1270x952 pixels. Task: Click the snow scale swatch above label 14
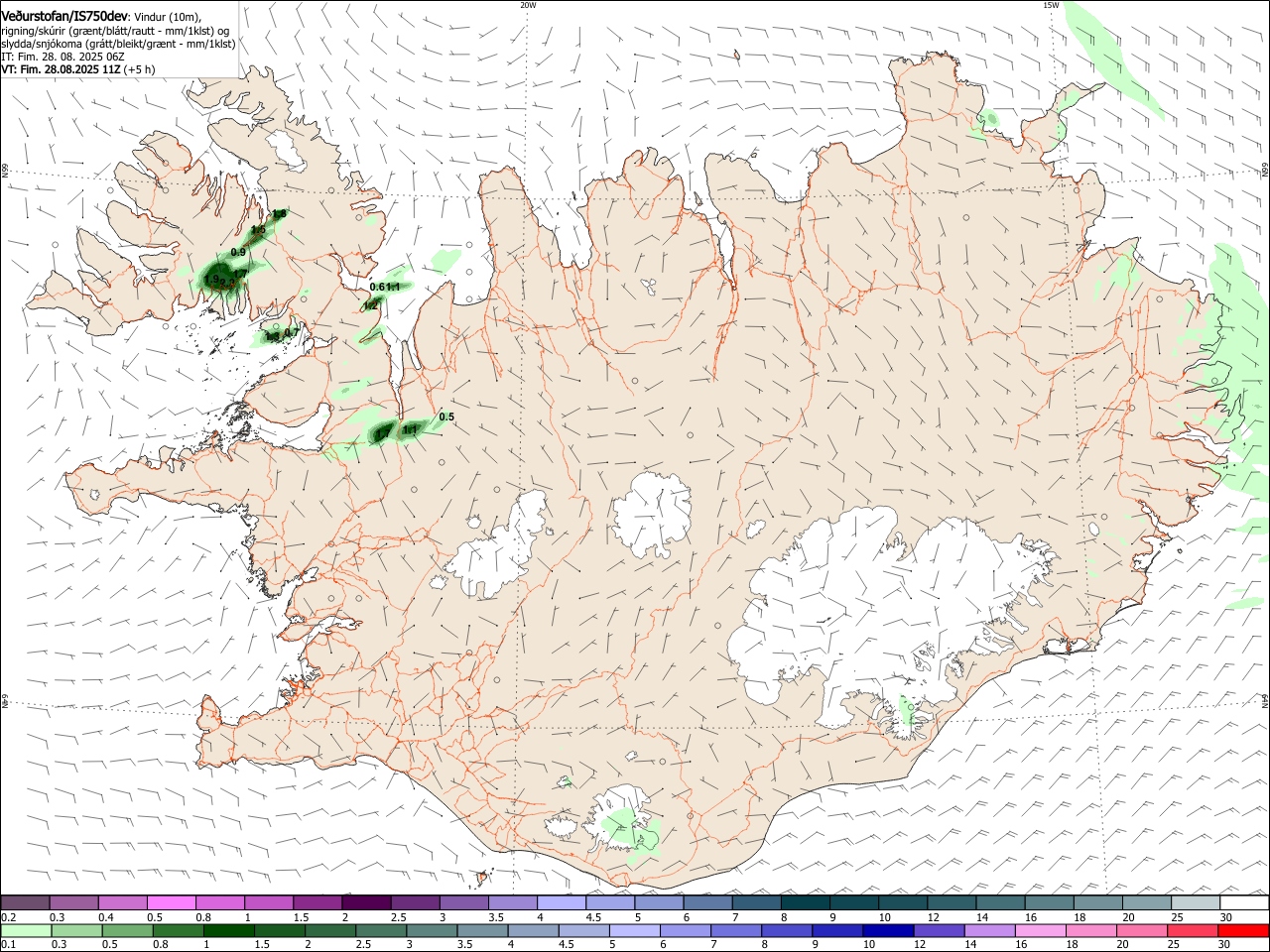1000,902
